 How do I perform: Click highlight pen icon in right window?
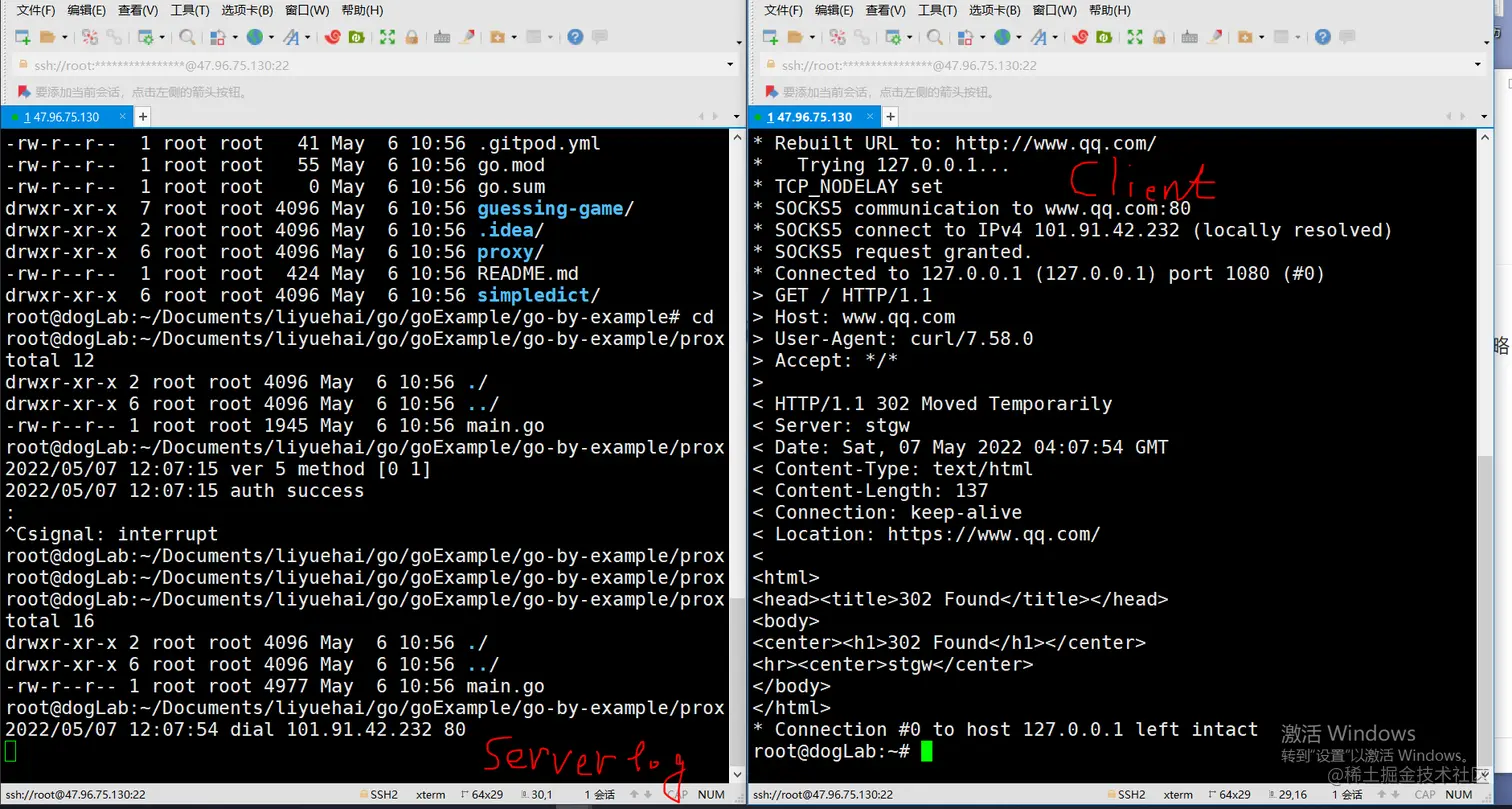(x=1214, y=37)
